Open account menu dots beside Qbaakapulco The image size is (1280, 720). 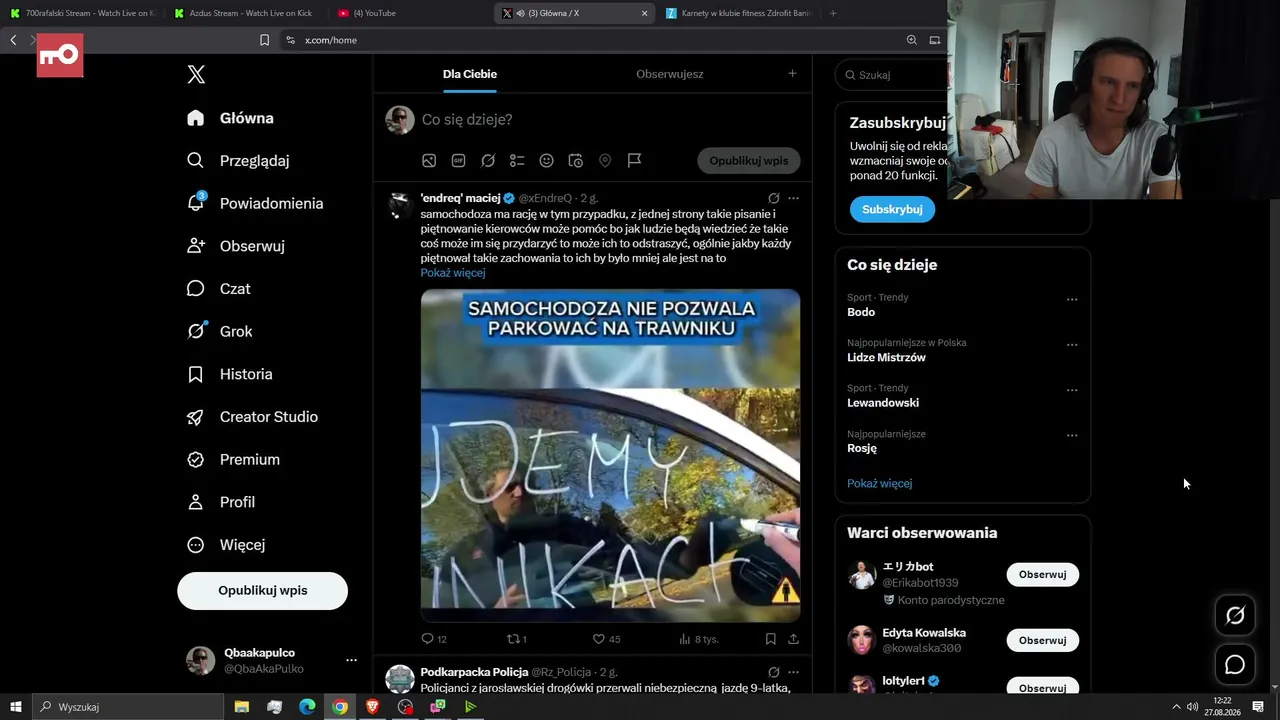point(351,660)
